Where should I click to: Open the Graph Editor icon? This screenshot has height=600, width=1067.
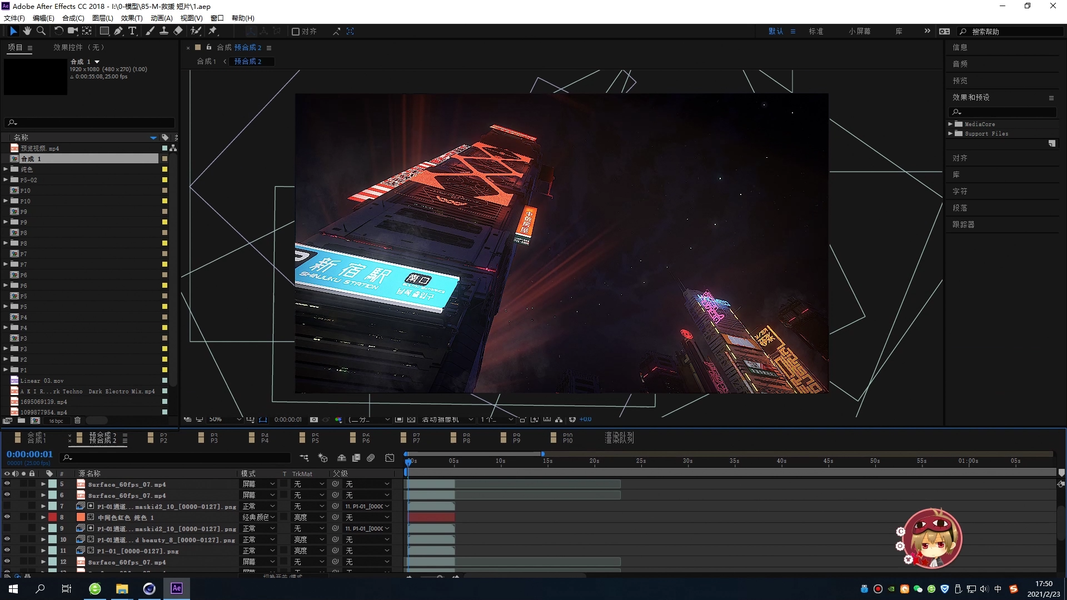tap(389, 458)
